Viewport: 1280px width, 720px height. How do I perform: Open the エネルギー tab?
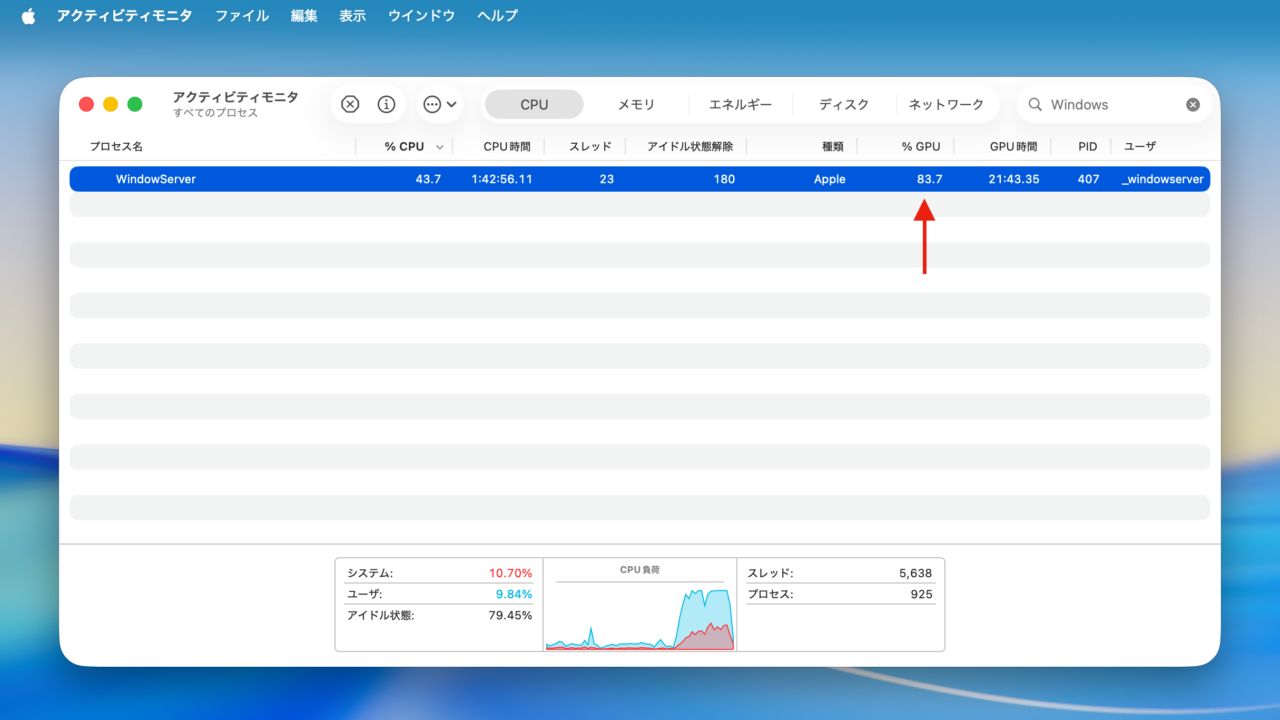pyautogui.click(x=740, y=104)
